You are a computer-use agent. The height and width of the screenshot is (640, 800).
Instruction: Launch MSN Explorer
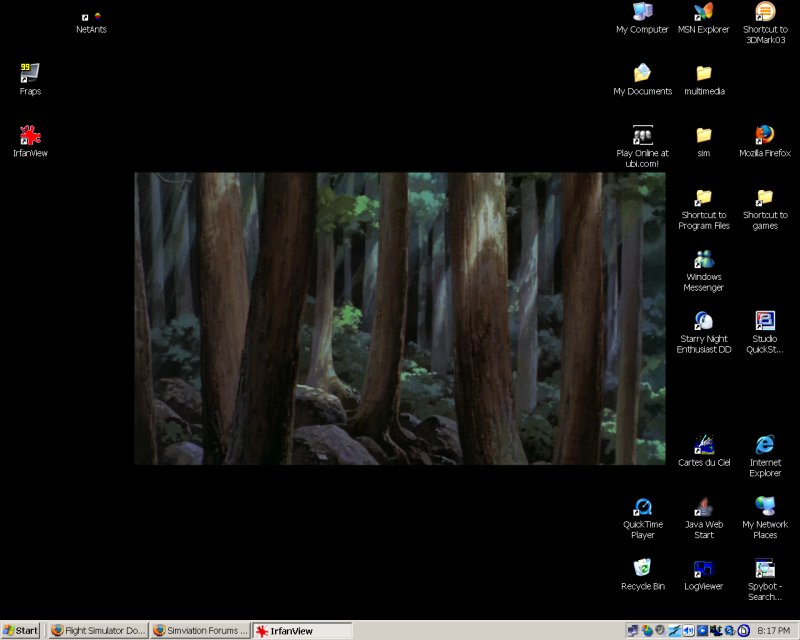(704, 13)
